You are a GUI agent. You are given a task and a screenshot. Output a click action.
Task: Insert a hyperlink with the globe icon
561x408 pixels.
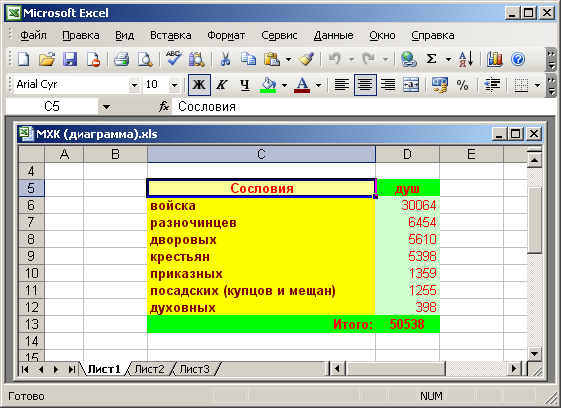[409, 59]
